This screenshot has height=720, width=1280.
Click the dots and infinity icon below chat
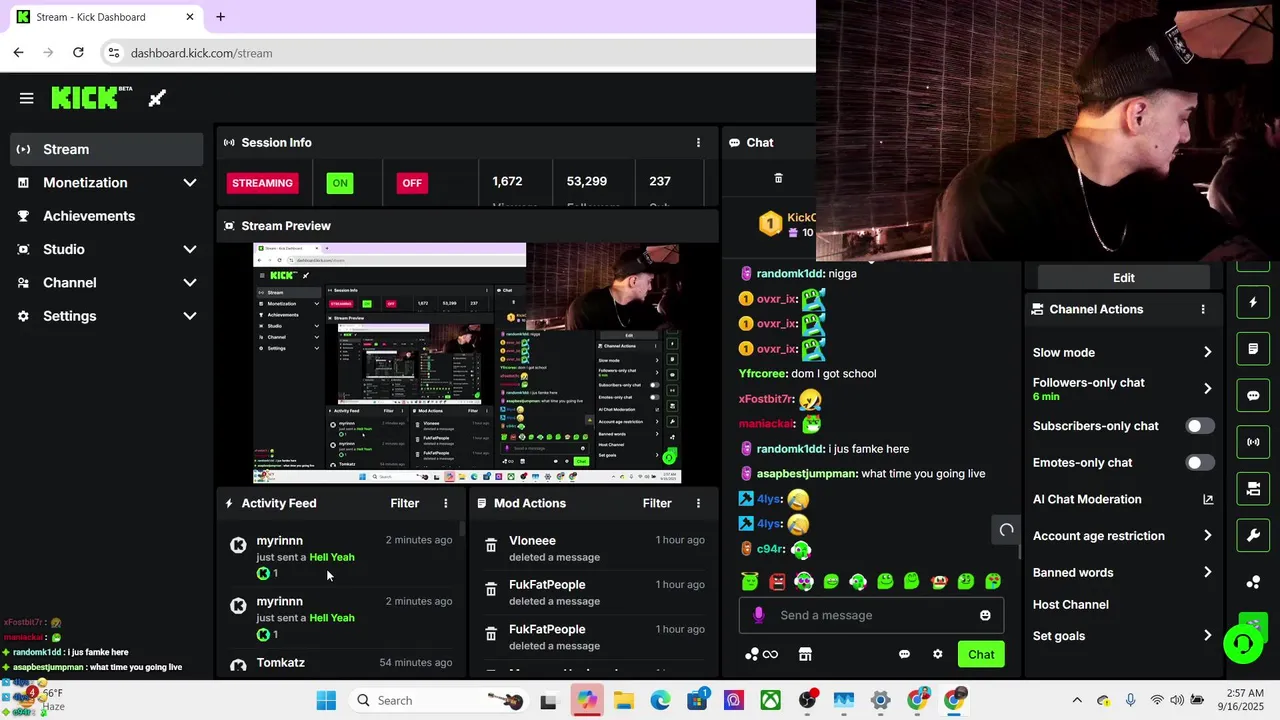point(761,654)
